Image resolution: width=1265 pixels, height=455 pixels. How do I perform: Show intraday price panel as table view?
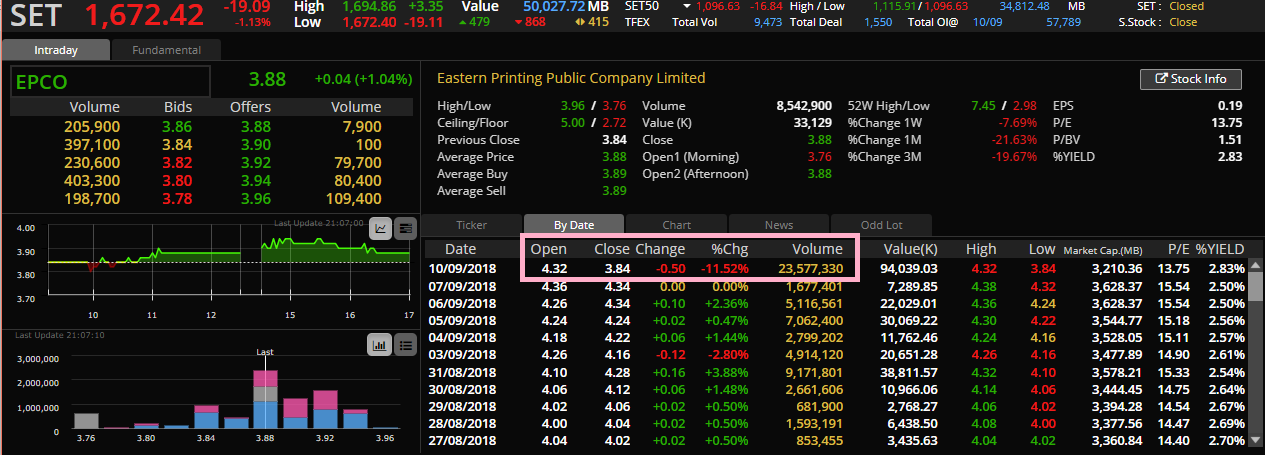[405, 228]
